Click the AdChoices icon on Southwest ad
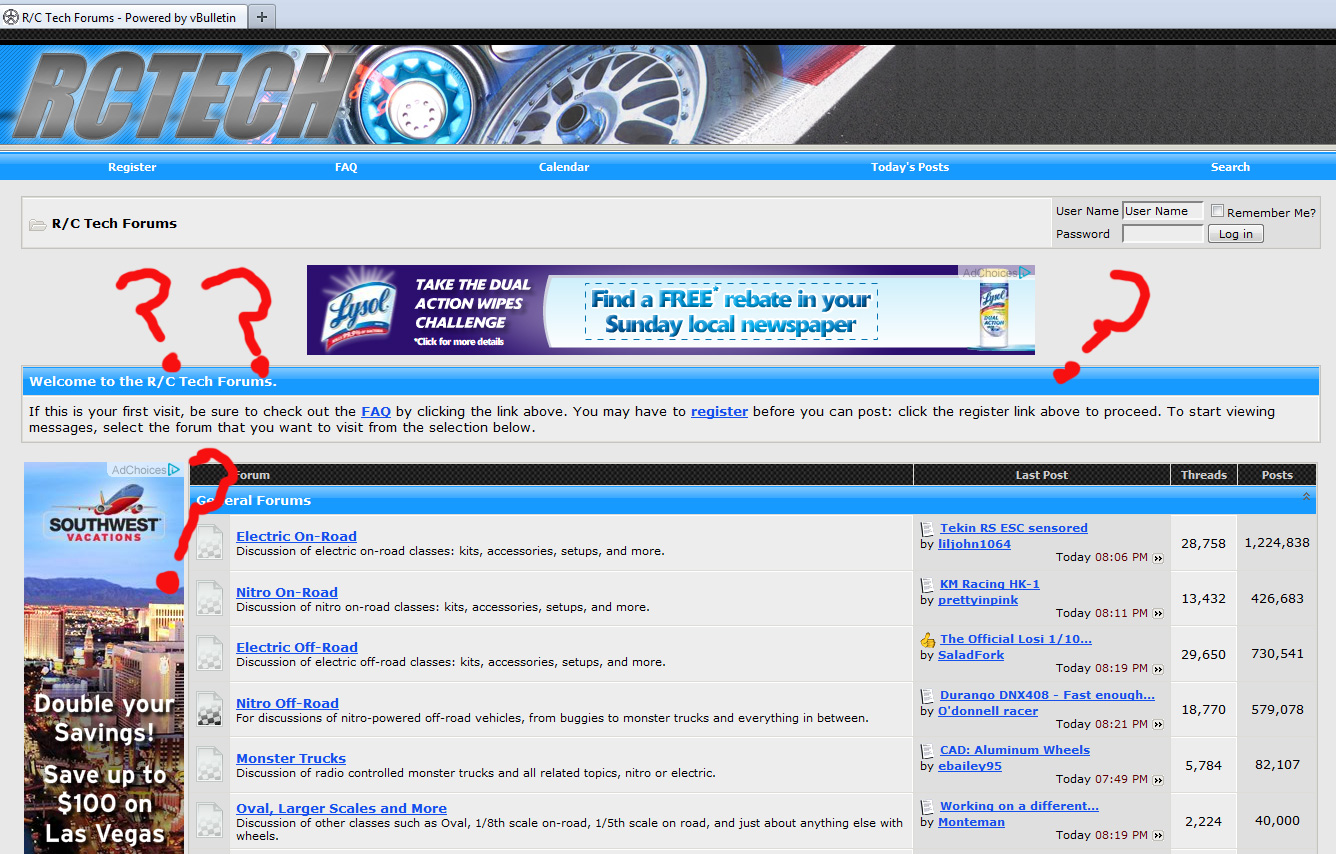The height and width of the screenshot is (854, 1336). click(174, 469)
